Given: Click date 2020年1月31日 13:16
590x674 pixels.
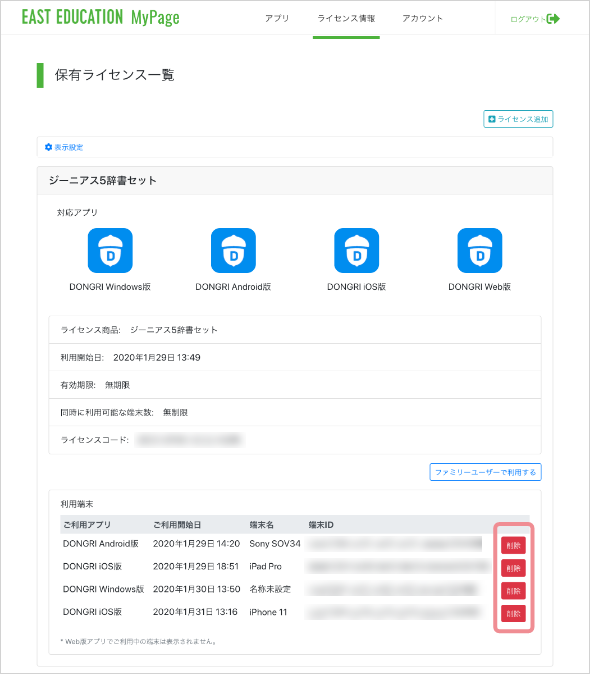Looking at the screenshot, I should click(x=195, y=612).
